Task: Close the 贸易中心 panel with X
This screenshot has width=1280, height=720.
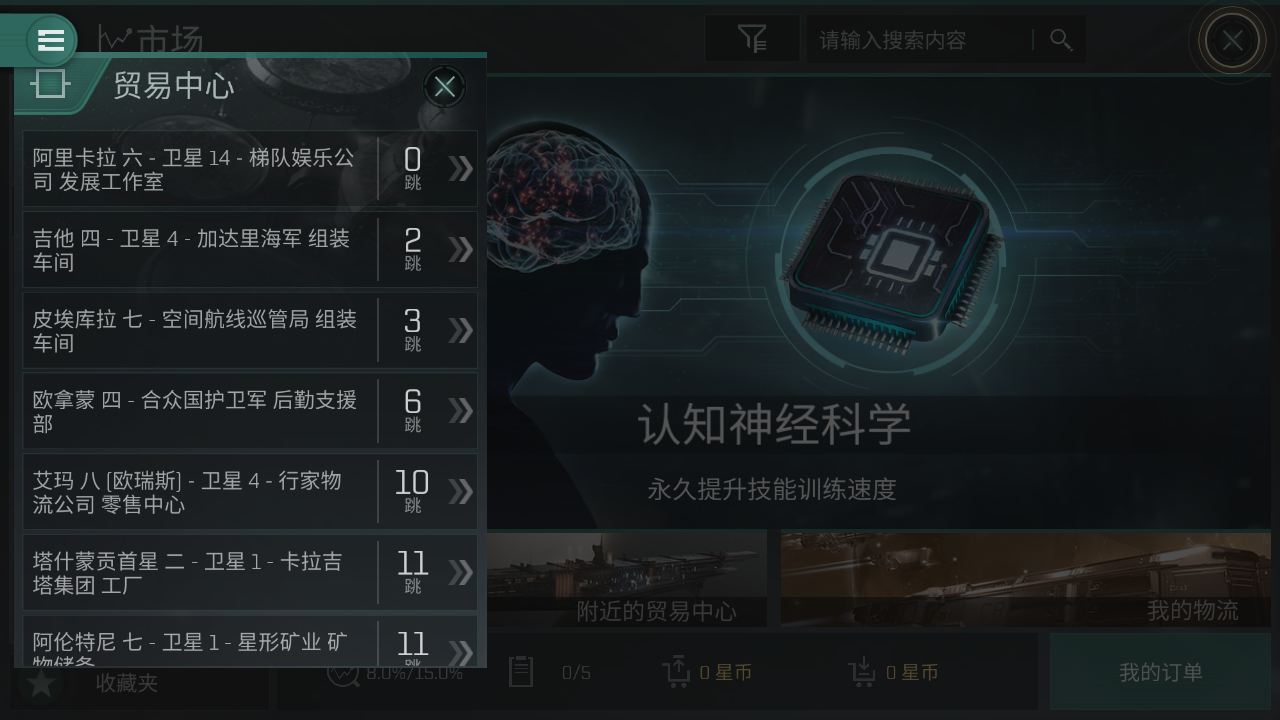Action: [x=444, y=87]
